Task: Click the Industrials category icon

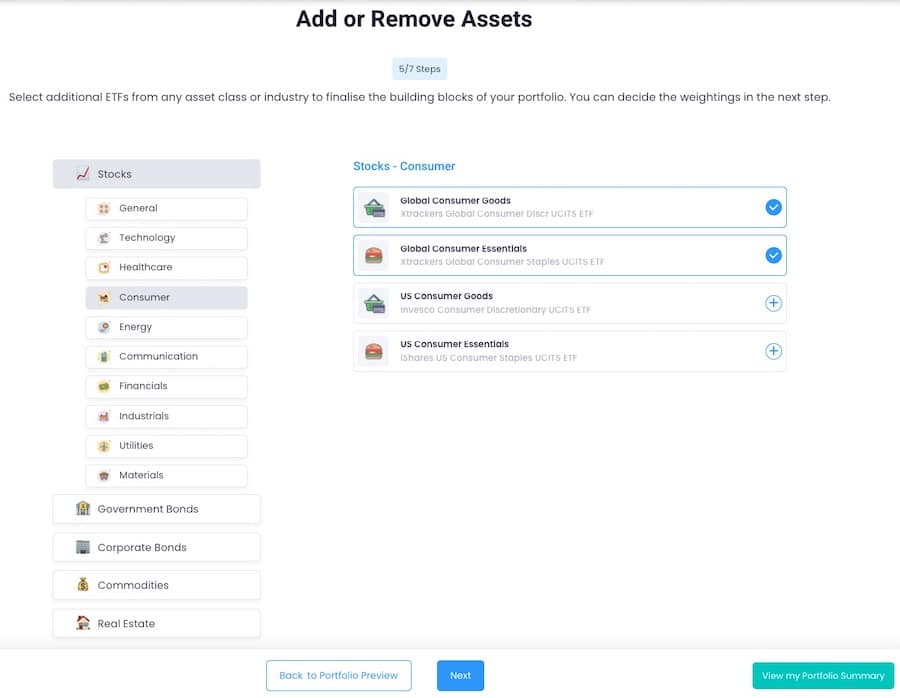Action: [x=104, y=416]
